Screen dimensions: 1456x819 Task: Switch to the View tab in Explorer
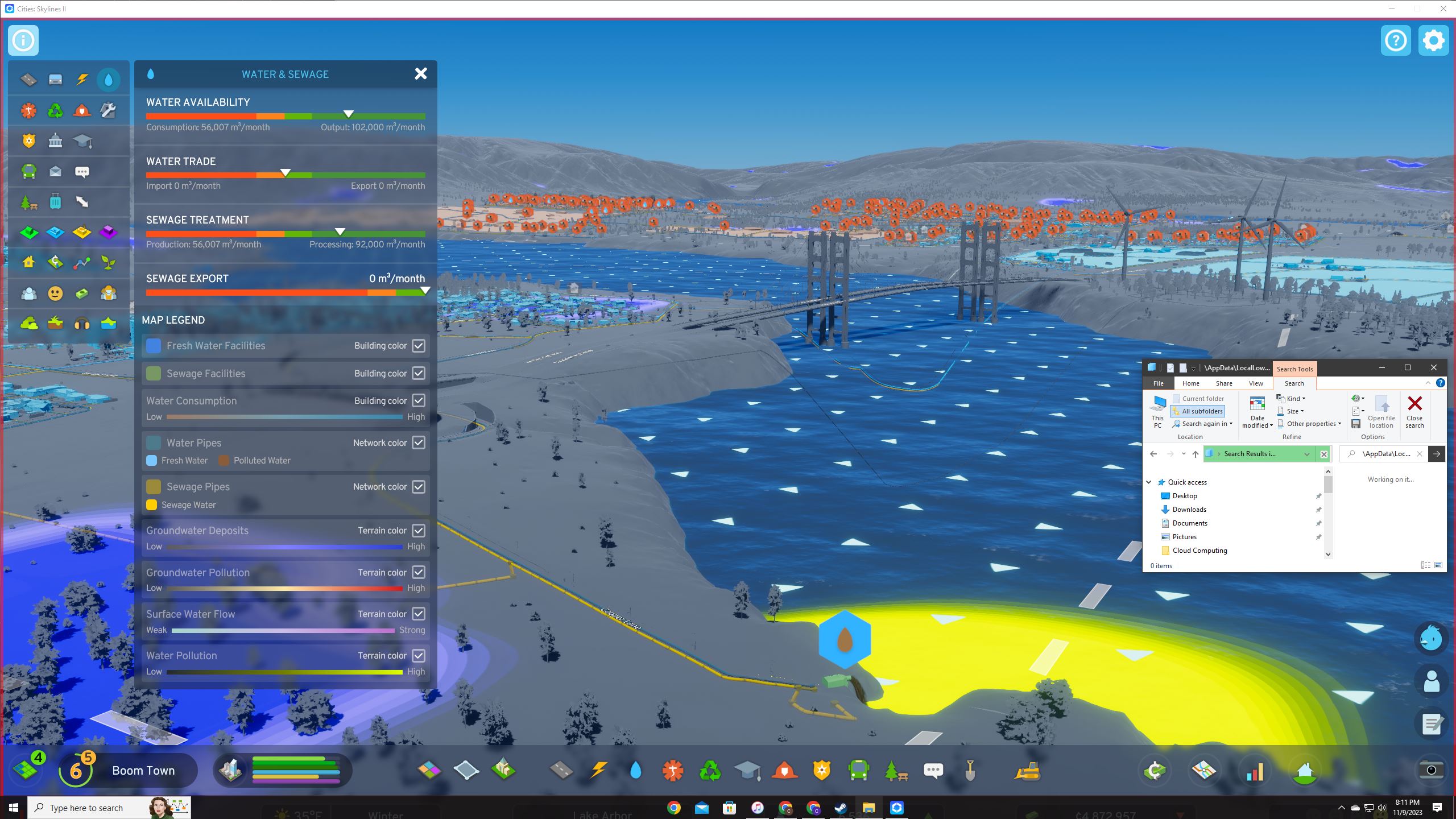click(x=1256, y=383)
